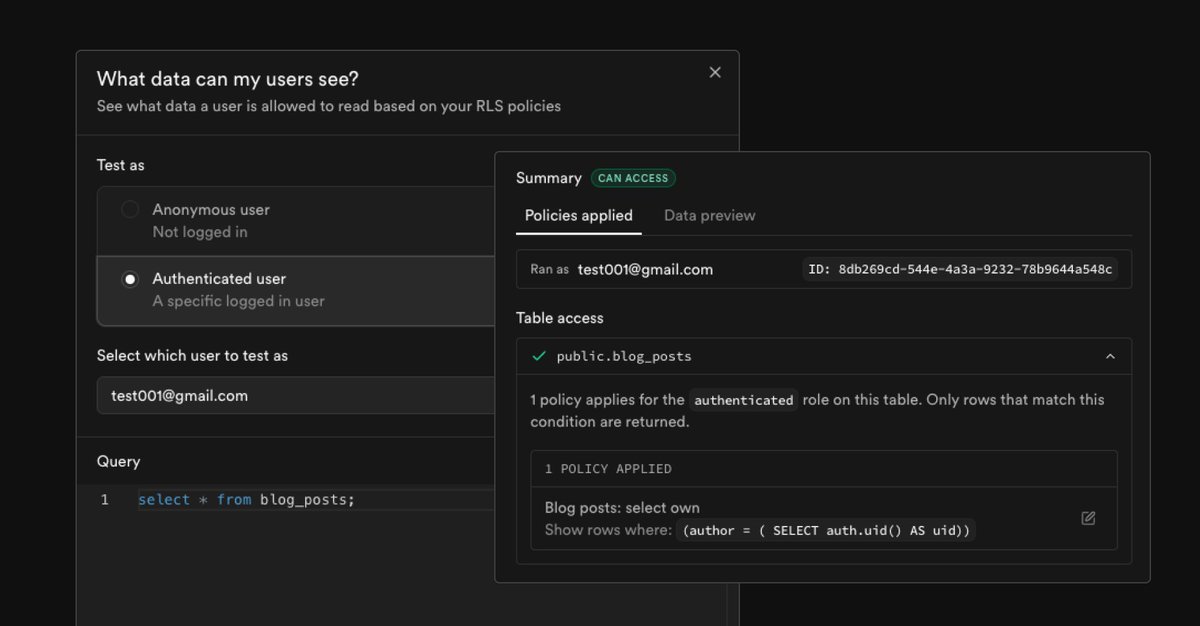Image resolution: width=1200 pixels, height=626 pixels.
Task: Click line number 1 in query editor
Action: coord(104,499)
